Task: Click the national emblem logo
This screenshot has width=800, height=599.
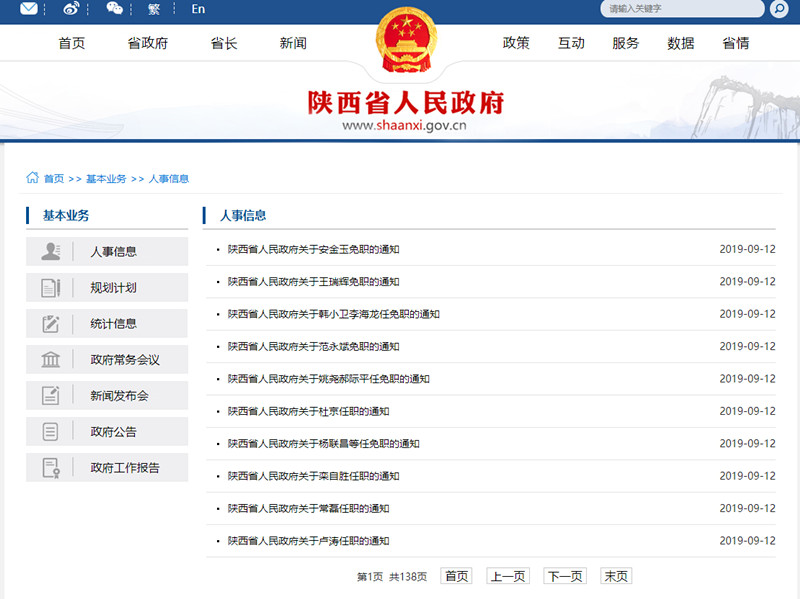Action: (406, 44)
